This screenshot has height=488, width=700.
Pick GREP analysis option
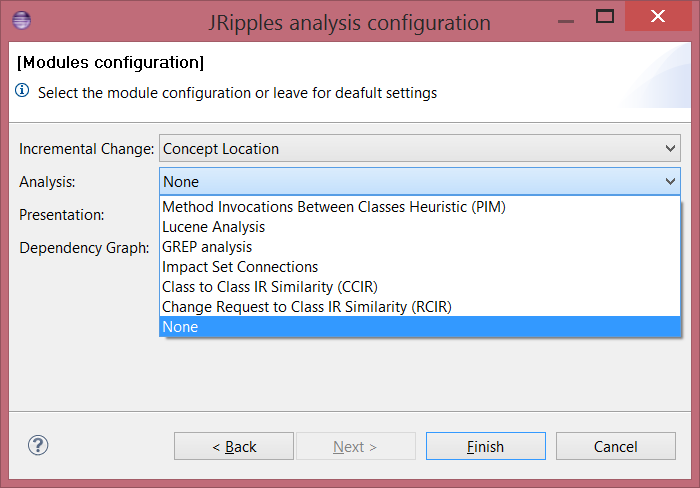point(207,247)
